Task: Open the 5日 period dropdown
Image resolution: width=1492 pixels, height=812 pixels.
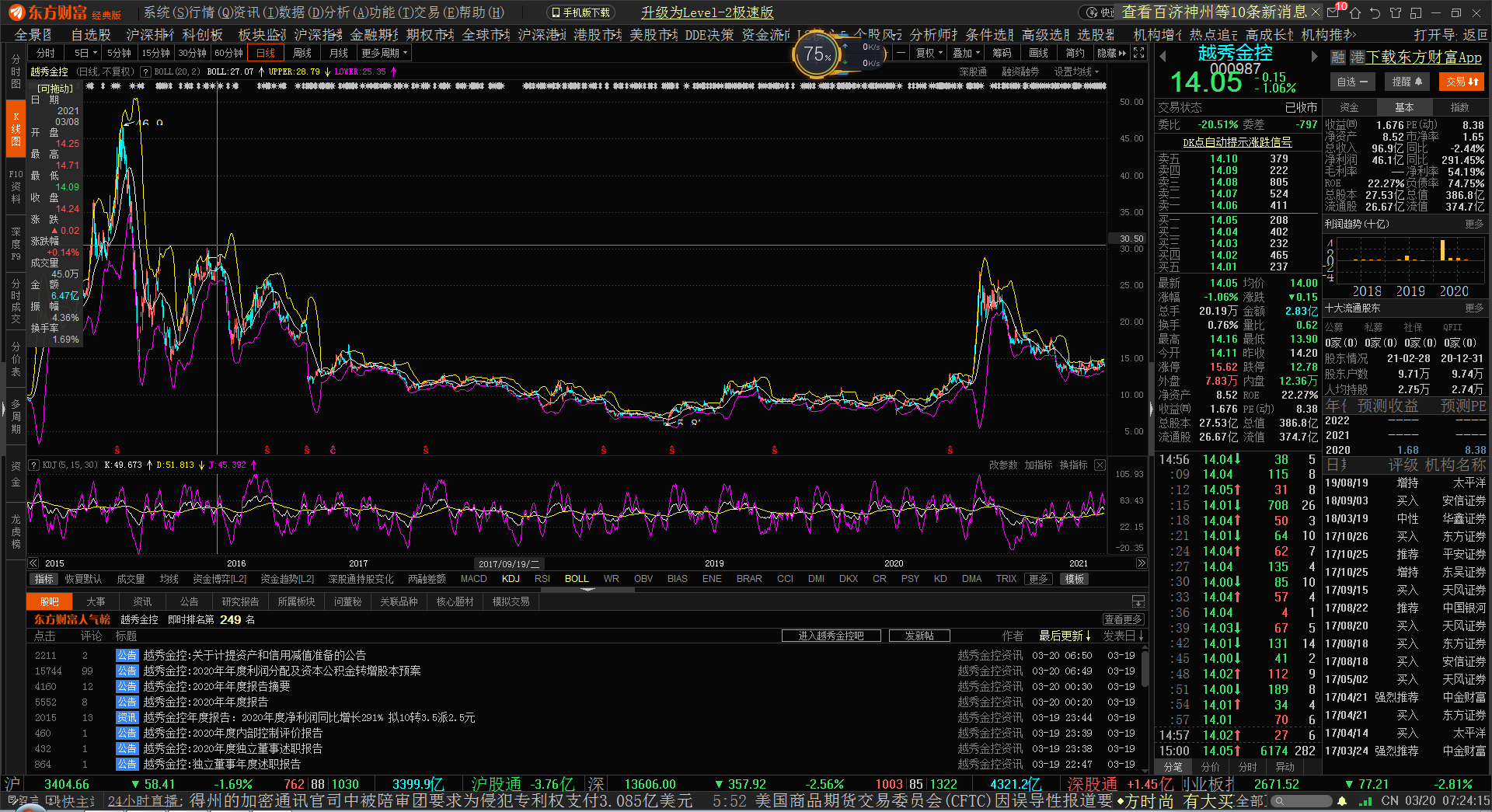Action: [x=85, y=53]
